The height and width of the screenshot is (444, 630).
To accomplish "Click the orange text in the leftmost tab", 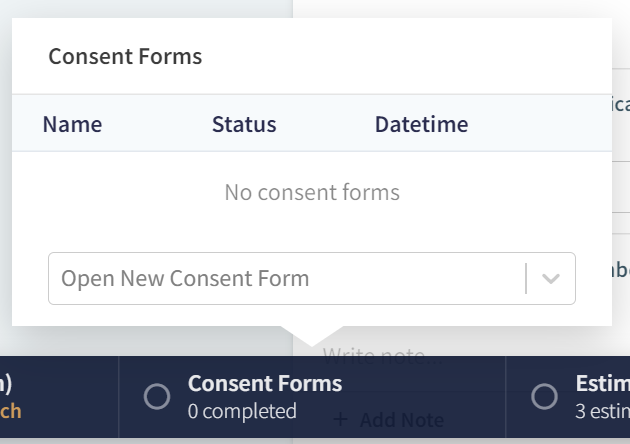I will (x=11, y=411).
